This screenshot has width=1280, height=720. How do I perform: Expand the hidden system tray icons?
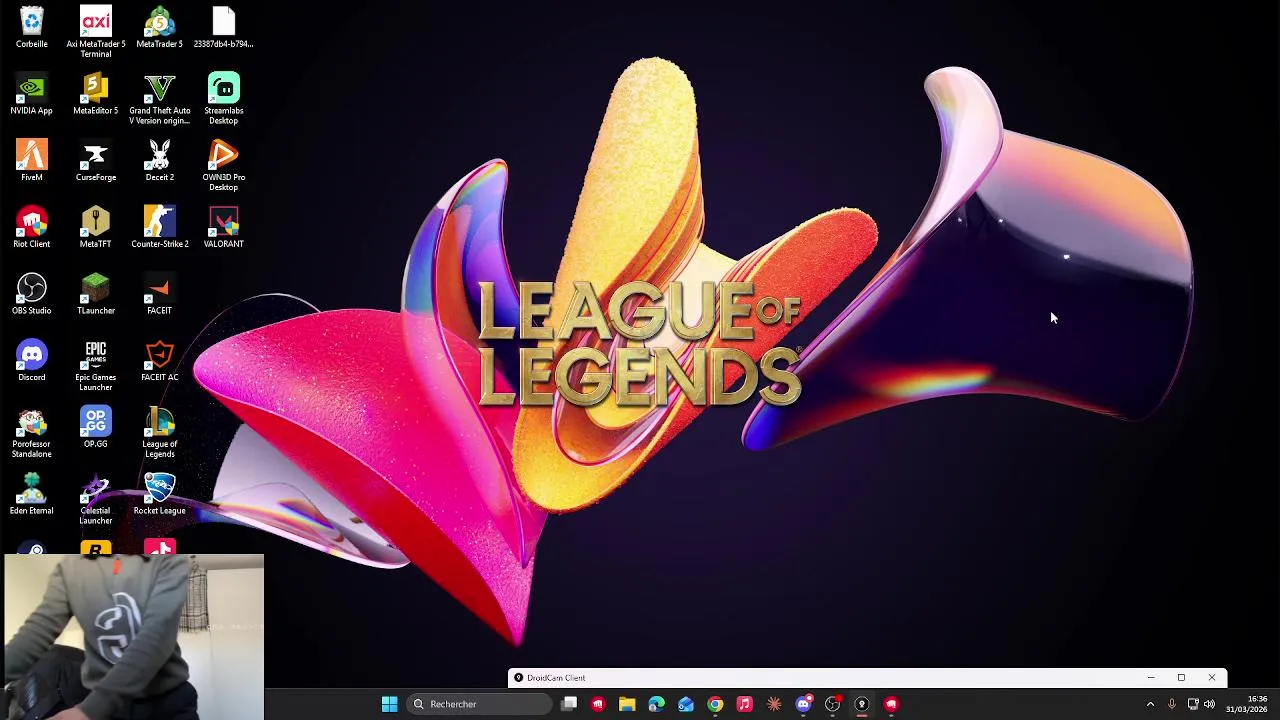[1150, 704]
